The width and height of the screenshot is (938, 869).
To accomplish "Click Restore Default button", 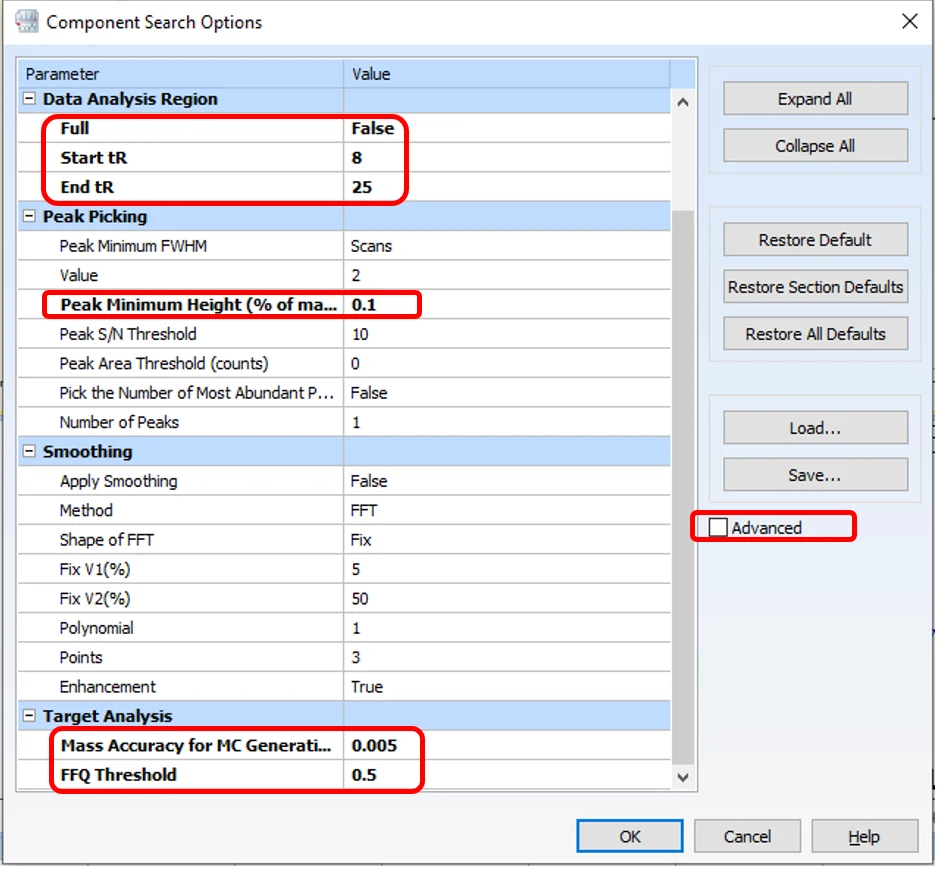I will 817,240.
